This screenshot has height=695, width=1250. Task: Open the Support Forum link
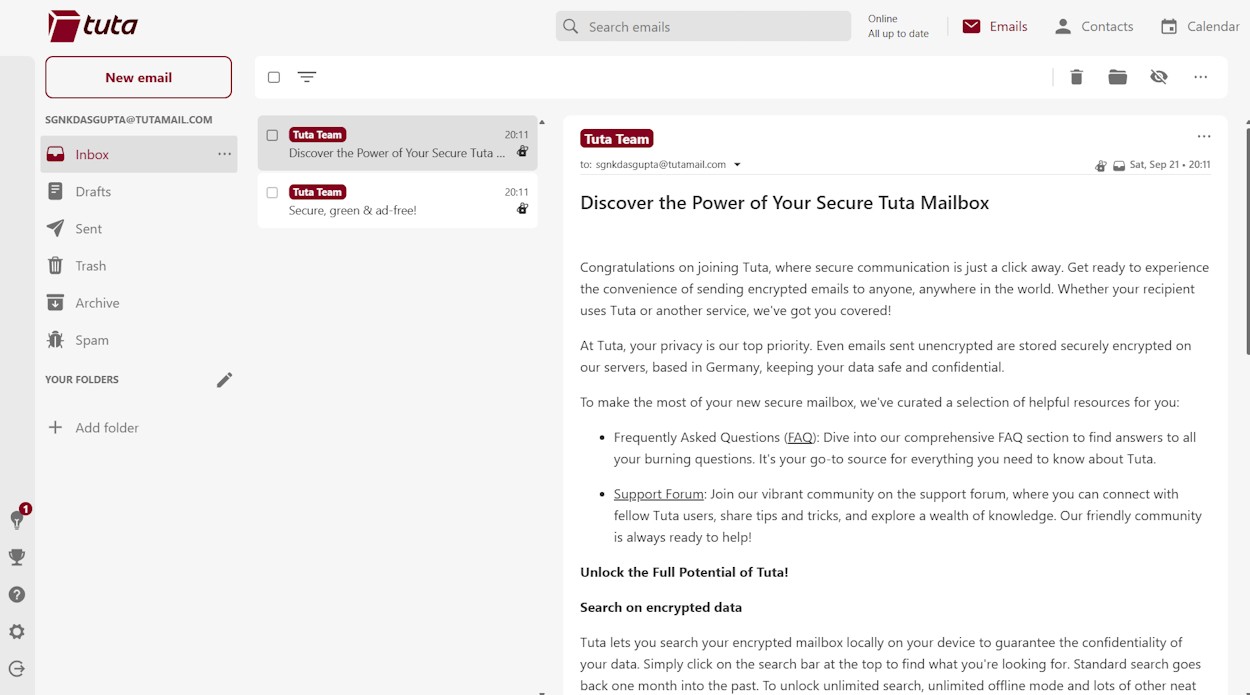659,494
